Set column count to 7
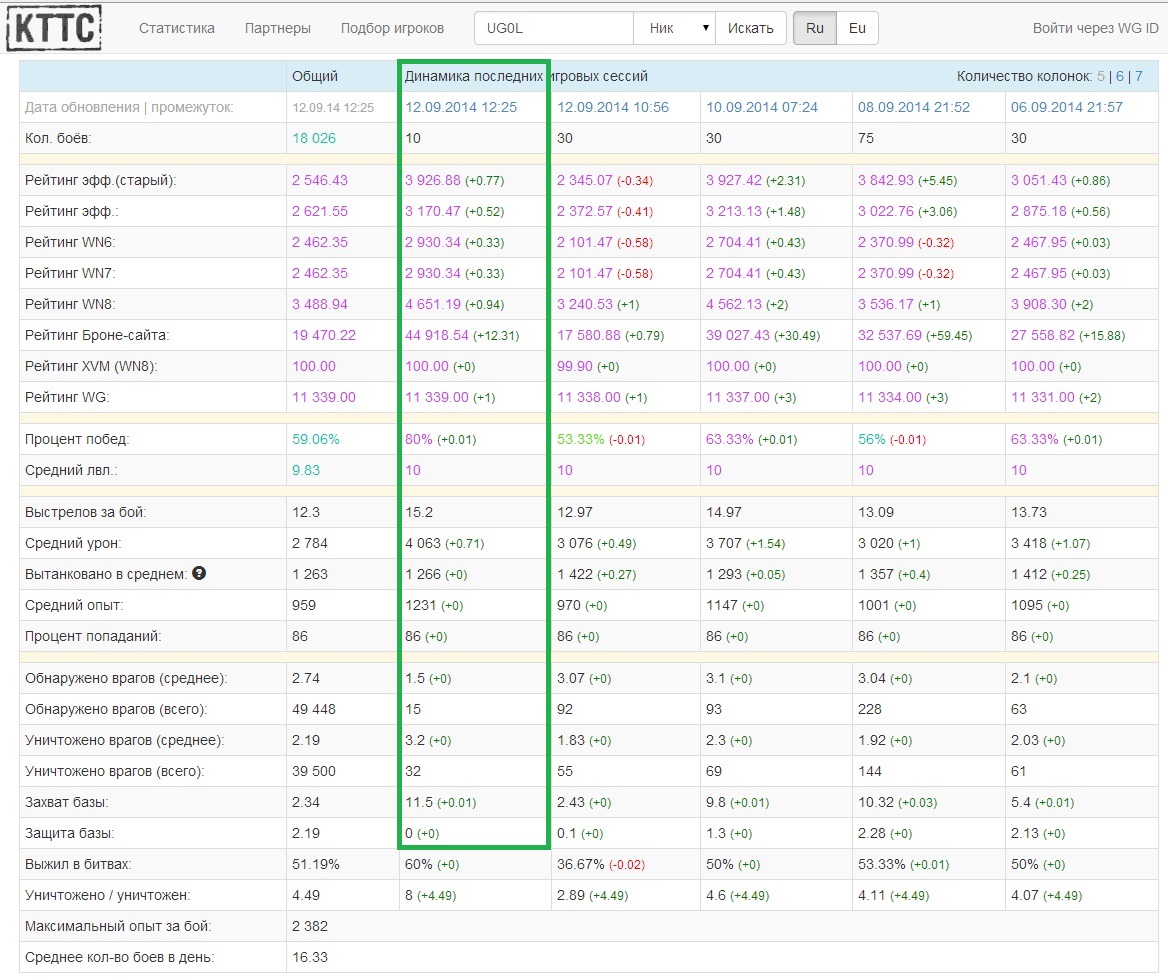The image size is (1168, 979). pos(1138,76)
